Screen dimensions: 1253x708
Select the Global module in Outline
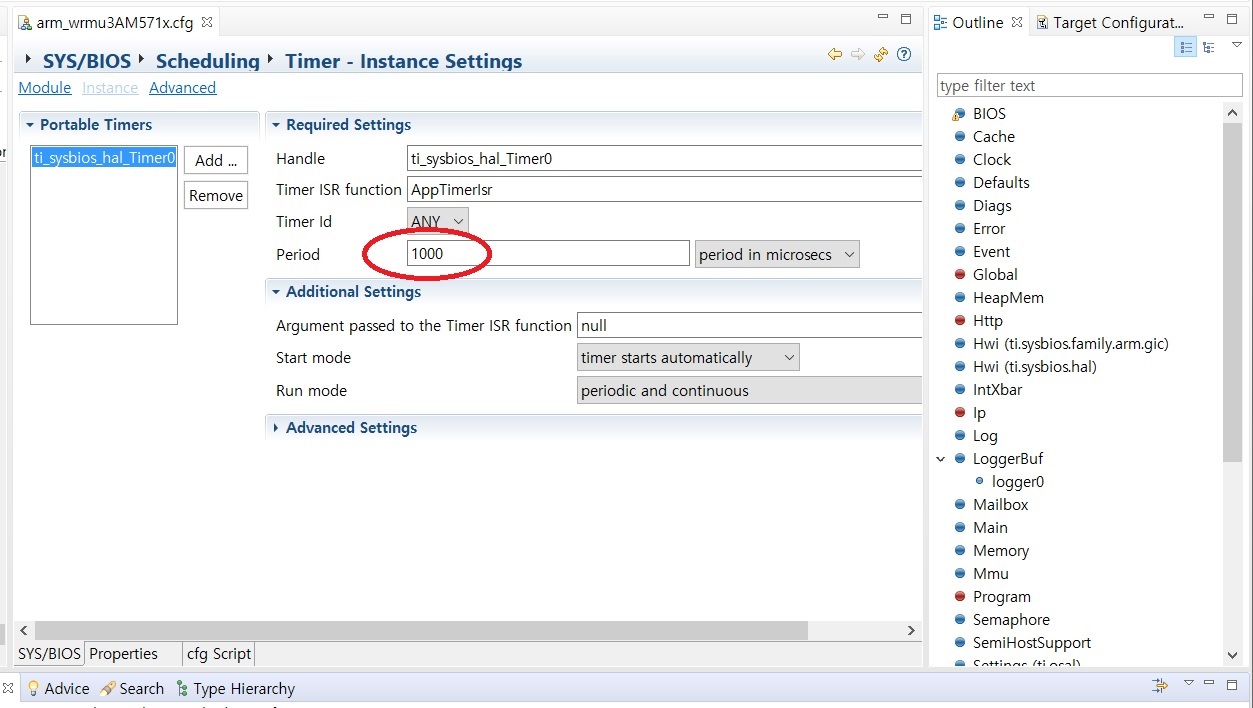click(x=995, y=275)
